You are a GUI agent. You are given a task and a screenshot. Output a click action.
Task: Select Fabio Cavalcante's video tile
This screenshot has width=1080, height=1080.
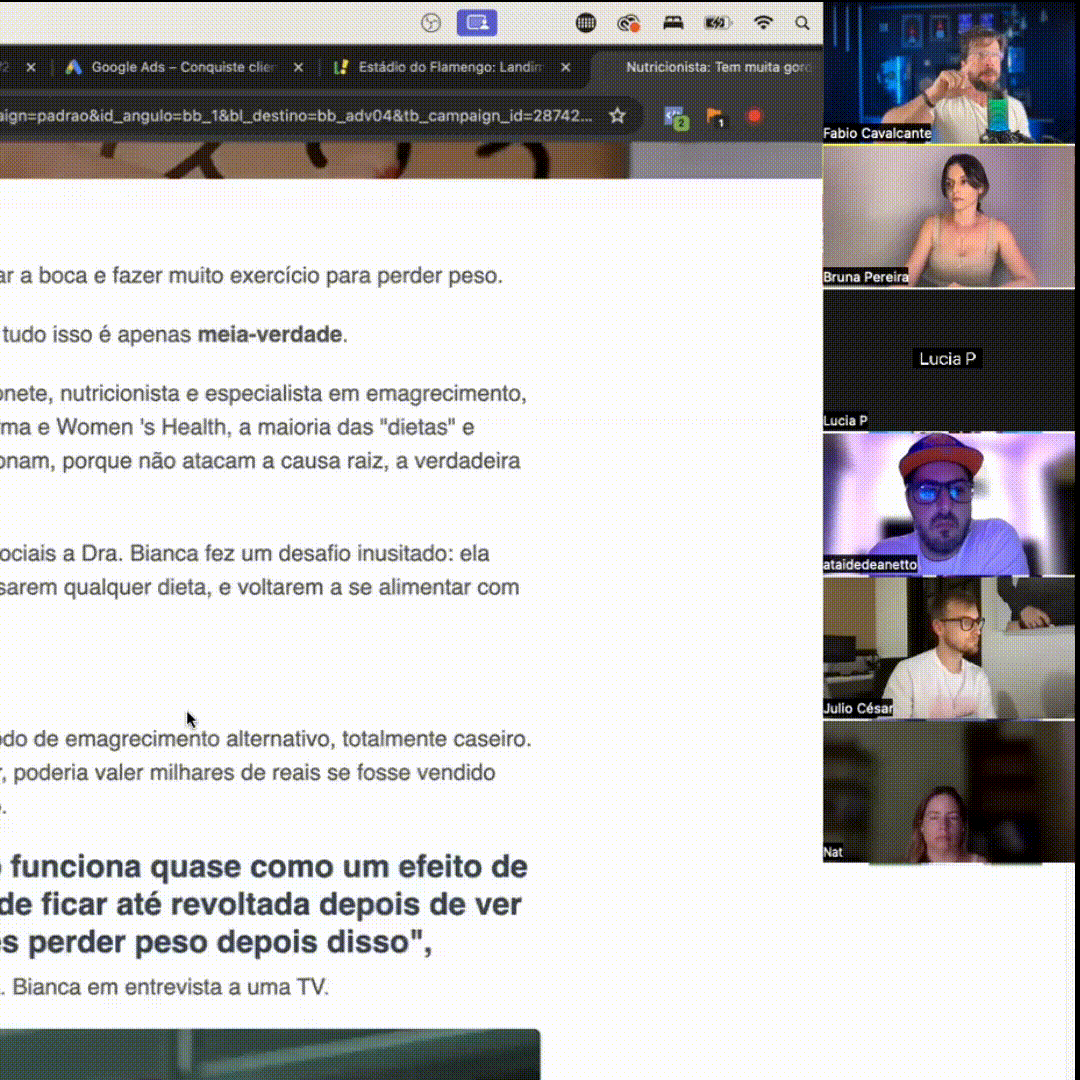coord(948,72)
